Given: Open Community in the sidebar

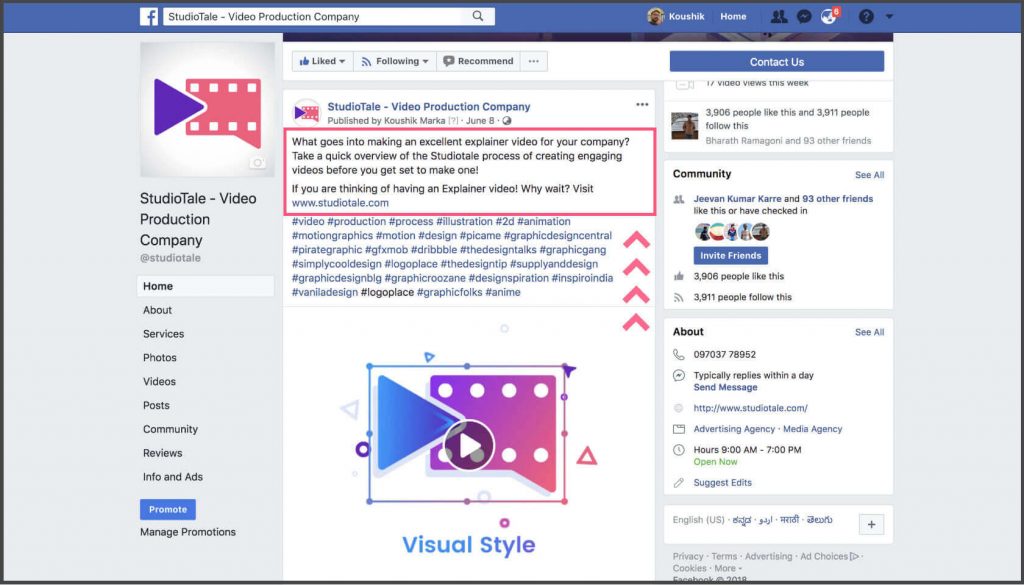Looking at the screenshot, I should tap(170, 429).
